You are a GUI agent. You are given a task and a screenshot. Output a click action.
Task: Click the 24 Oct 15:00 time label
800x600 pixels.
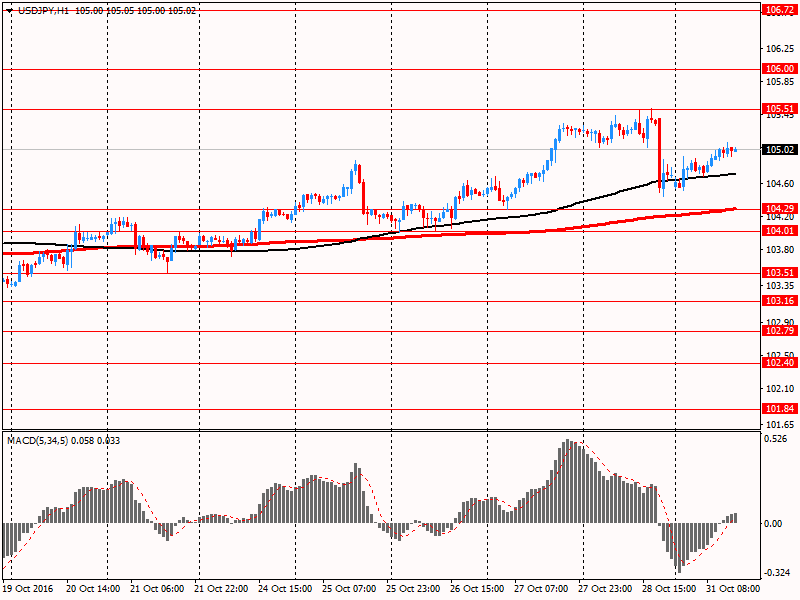click(x=287, y=589)
